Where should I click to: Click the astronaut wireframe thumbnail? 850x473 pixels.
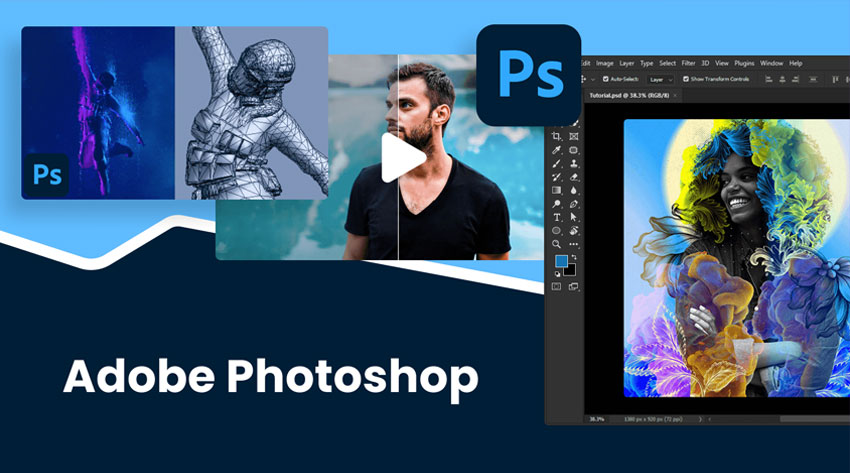[252, 113]
